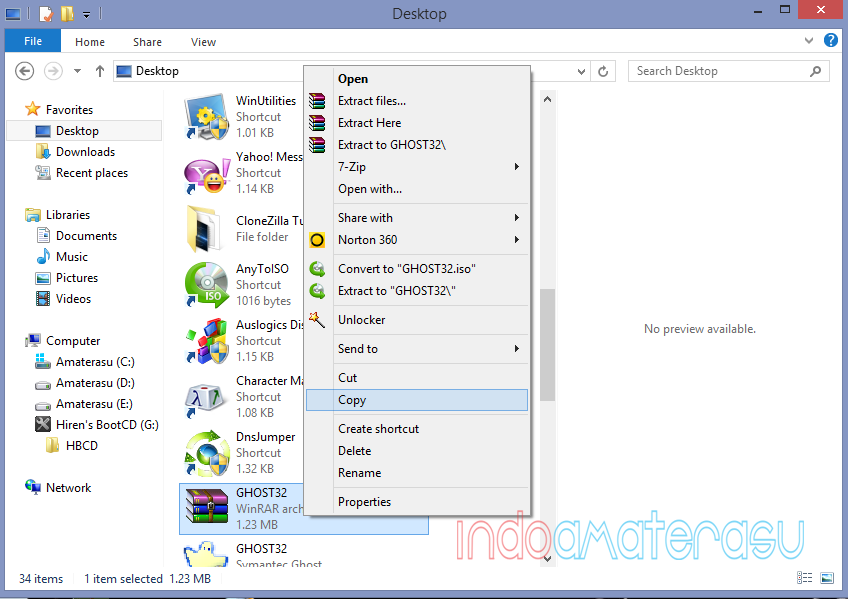
Task: Select Extract to GHOST32\ WinRAR option
Action: (416, 145)
